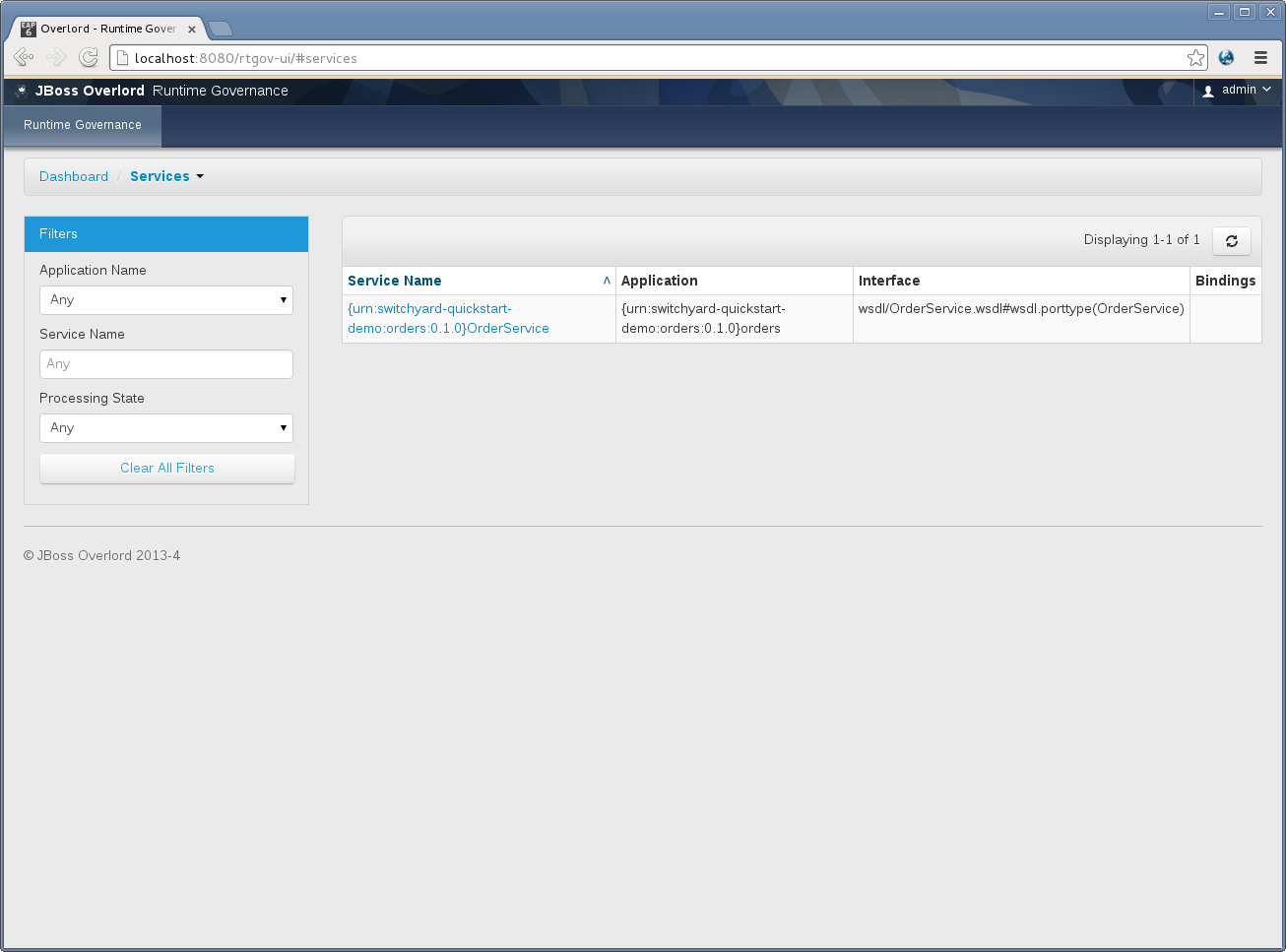Screen dimensions: 1286x952
Task: Switch to the Runtime Governance tab
Action: click(81, 125)
